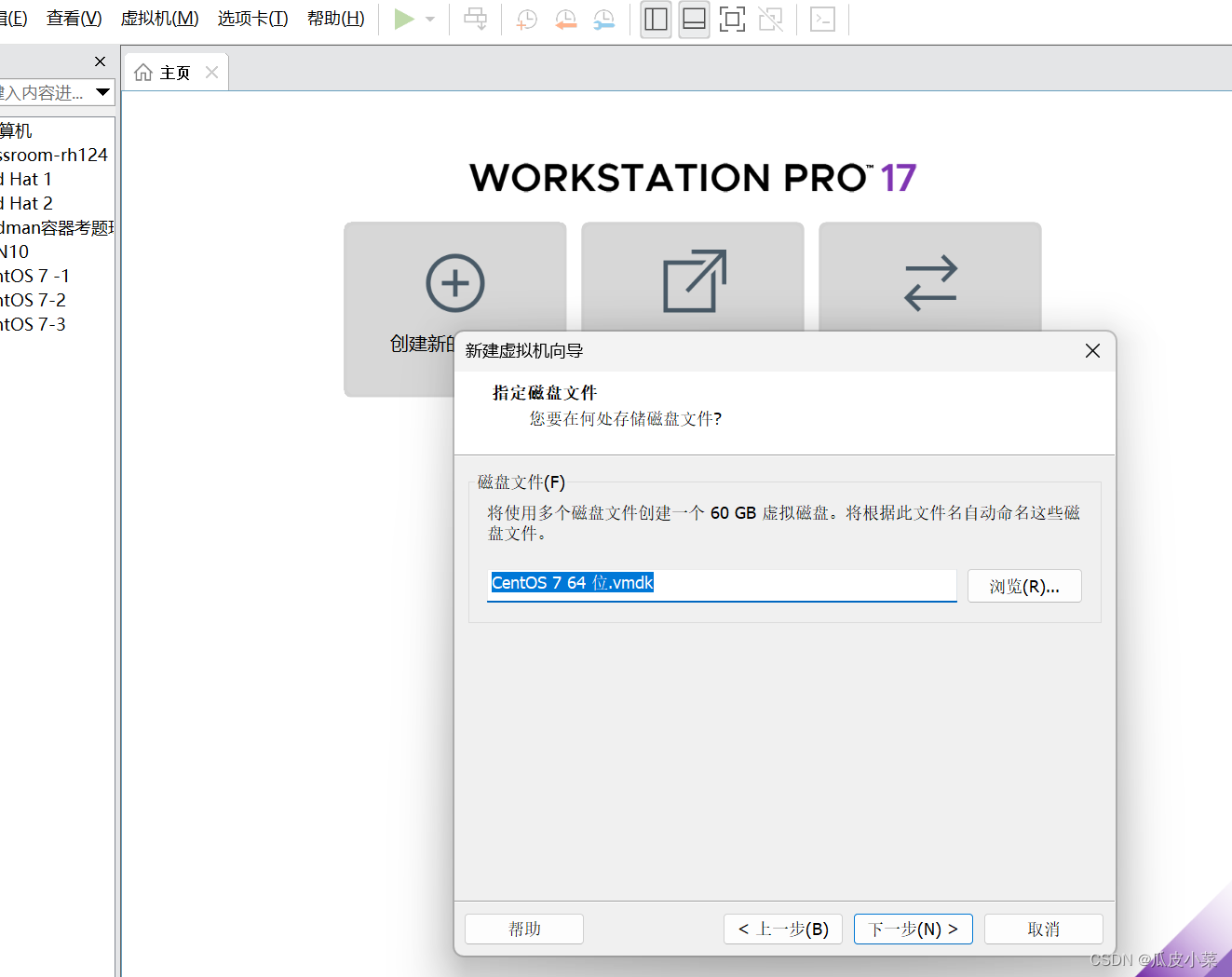Toggle the thumbnail bar view icon

click(x=694, y=20)
